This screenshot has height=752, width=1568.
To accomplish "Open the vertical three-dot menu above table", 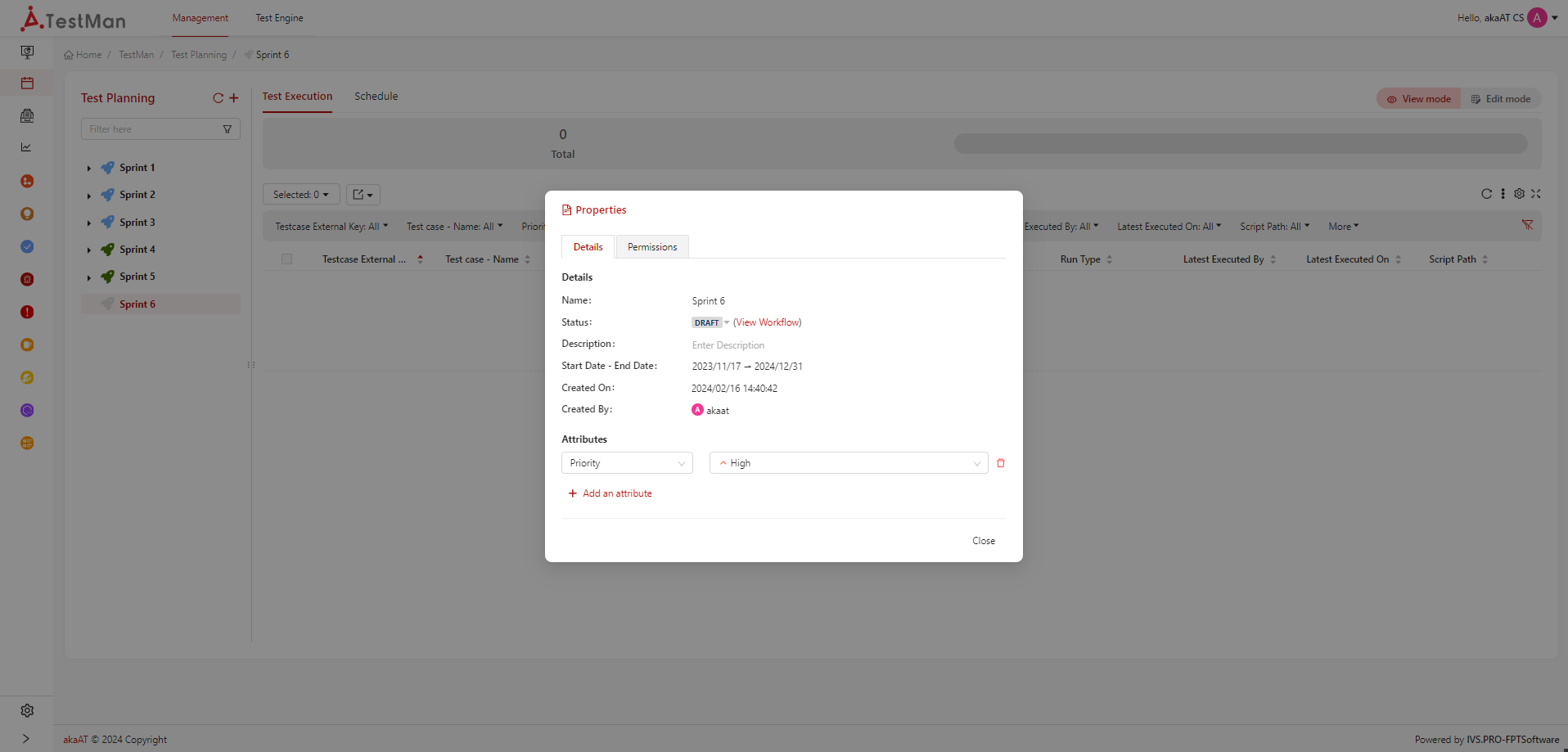I will [1503, 194].
